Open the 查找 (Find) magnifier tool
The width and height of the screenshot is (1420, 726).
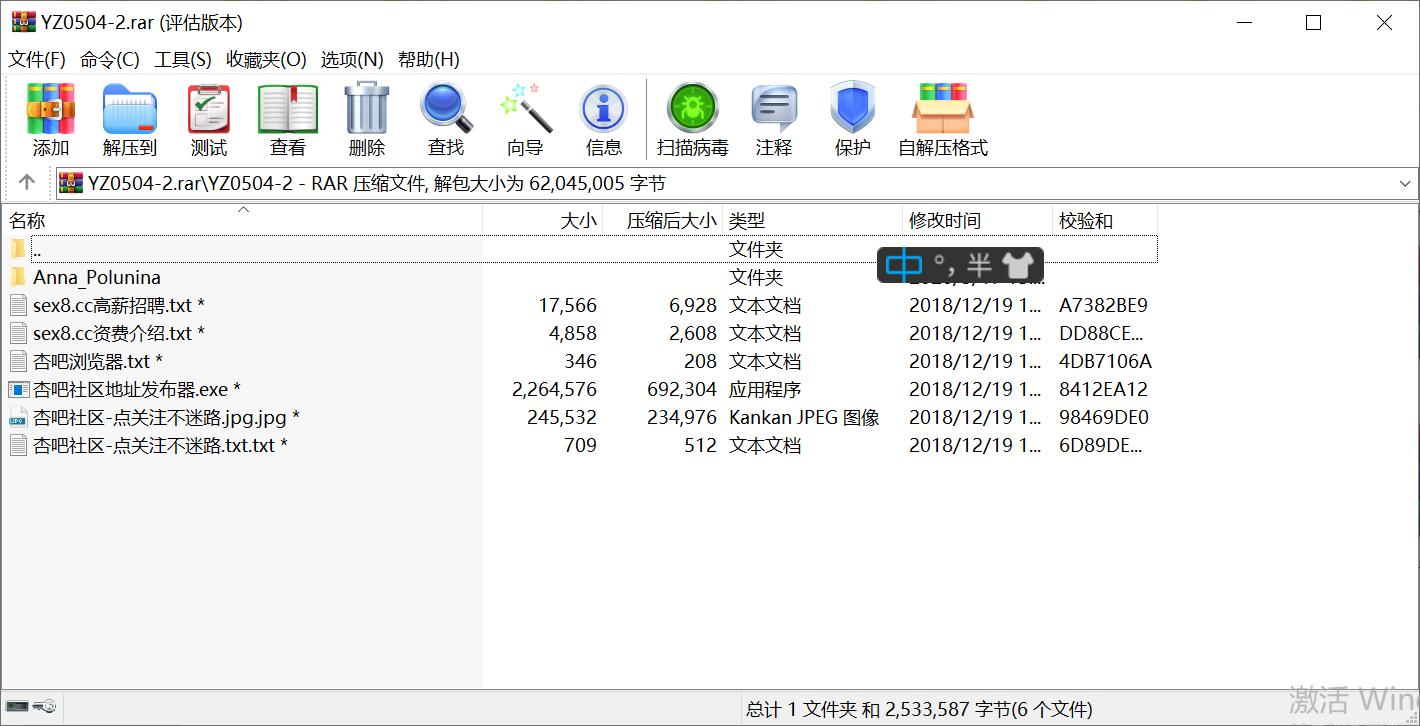click(446, 108)
